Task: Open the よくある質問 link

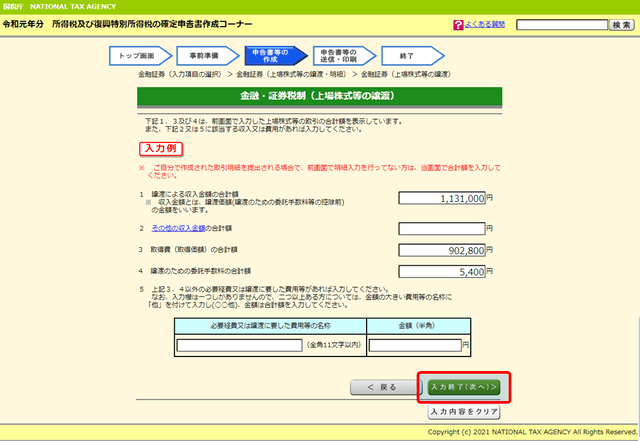Action: coord(484,24)
